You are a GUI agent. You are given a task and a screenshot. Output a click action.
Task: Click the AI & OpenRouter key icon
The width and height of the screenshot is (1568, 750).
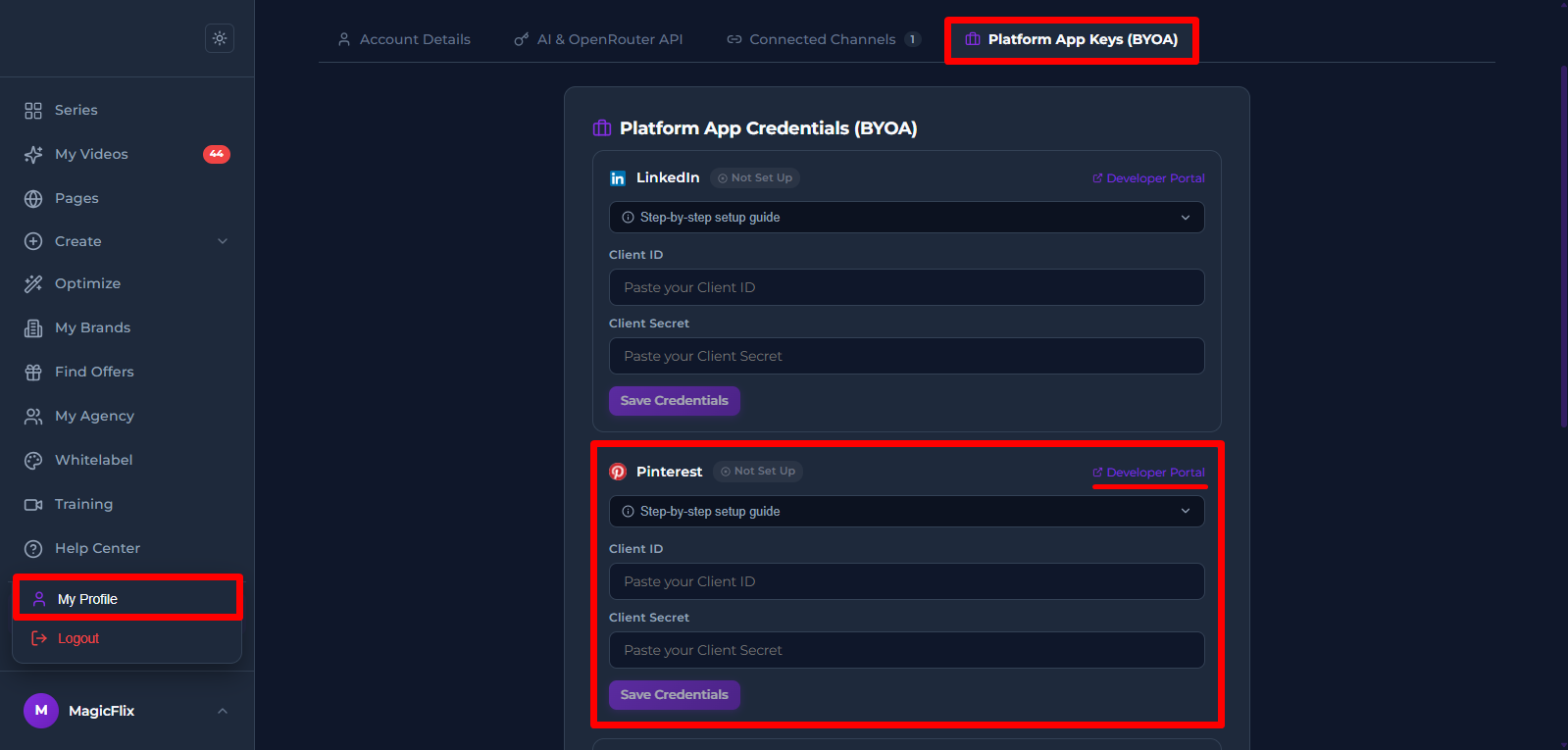(x=522, y=39)
